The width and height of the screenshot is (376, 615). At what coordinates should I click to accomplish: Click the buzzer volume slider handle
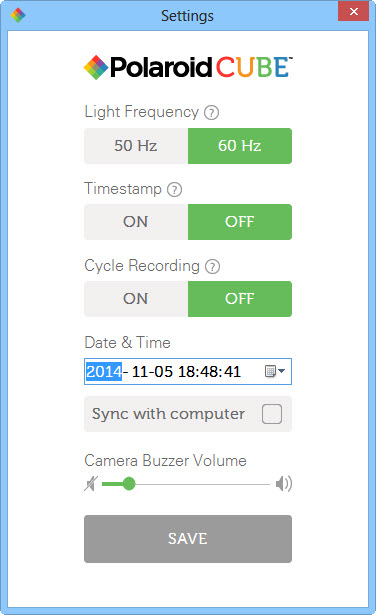tap(129, 484)
